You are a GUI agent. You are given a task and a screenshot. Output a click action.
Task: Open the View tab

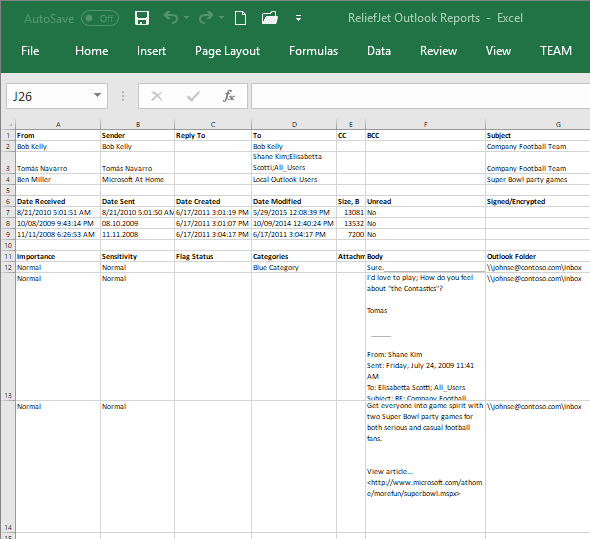498,51
